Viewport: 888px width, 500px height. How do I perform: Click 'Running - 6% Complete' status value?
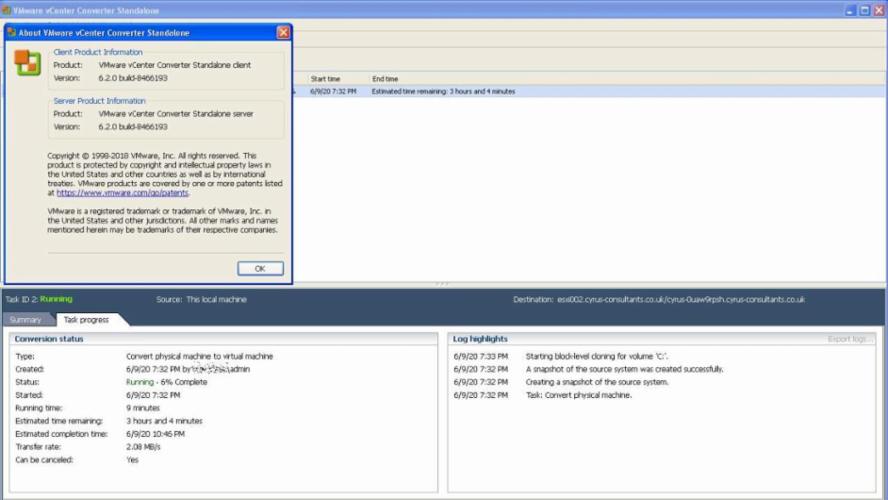166,382
